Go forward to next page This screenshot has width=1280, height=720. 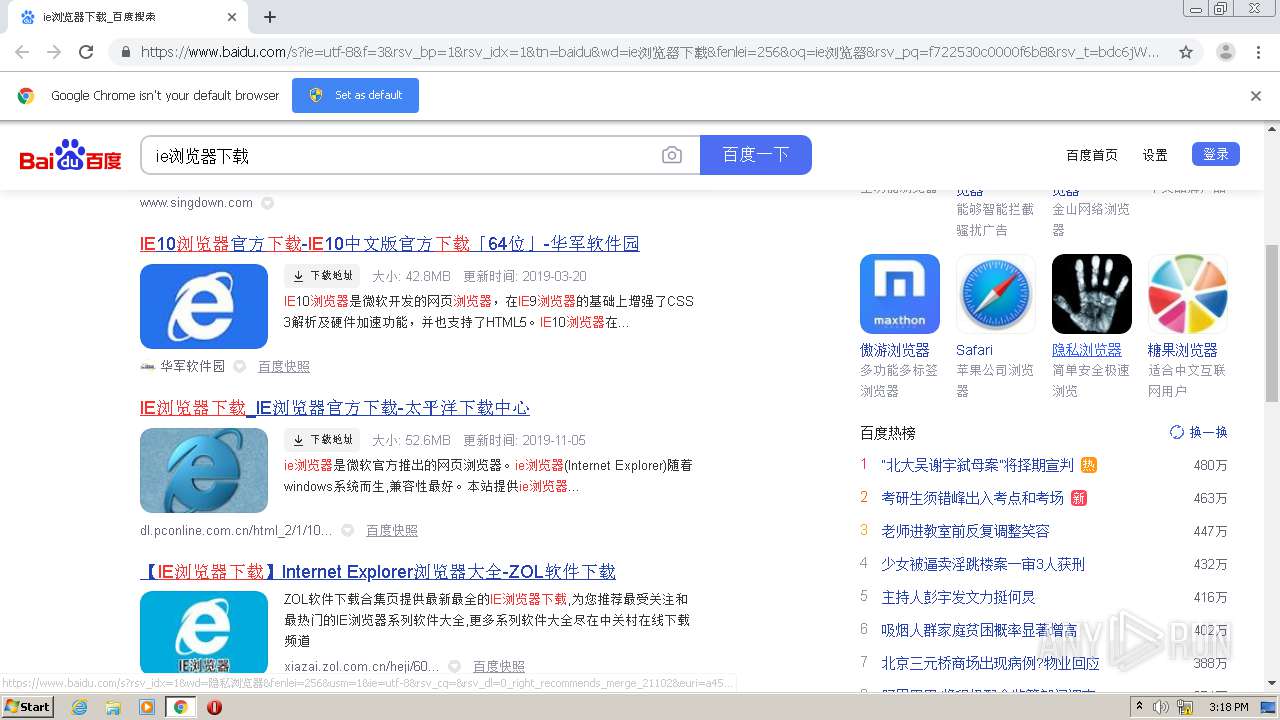[54, 52]
